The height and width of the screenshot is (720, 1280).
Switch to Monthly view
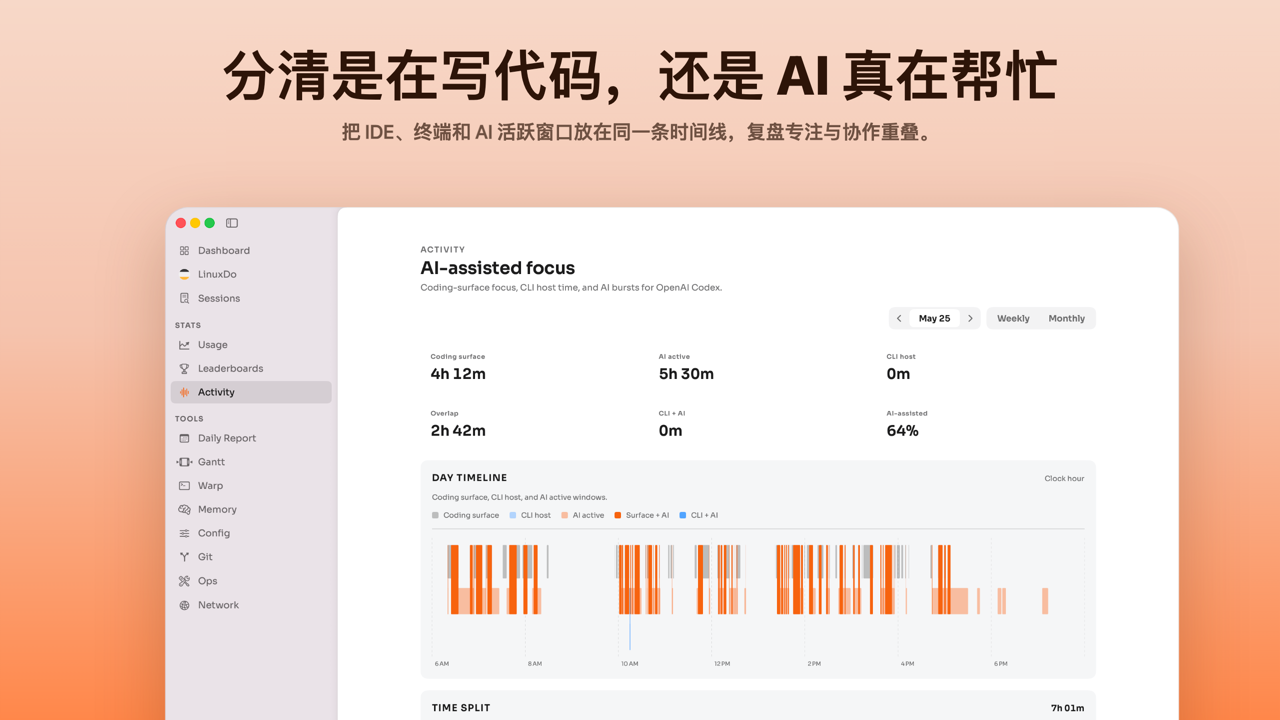[1066, 318]
